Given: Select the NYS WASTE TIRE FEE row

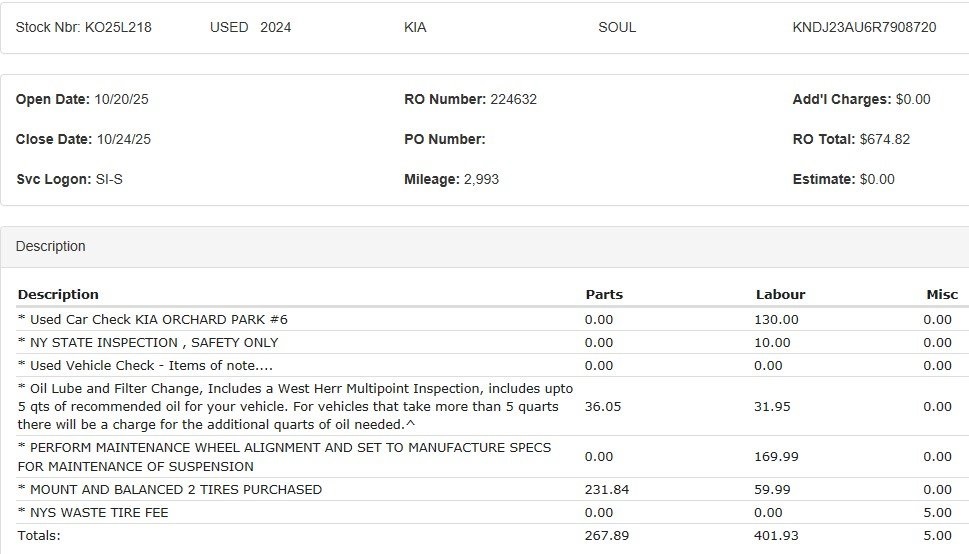Looking at the screenshot, I should pyautogui.click(x=93, y=512).
